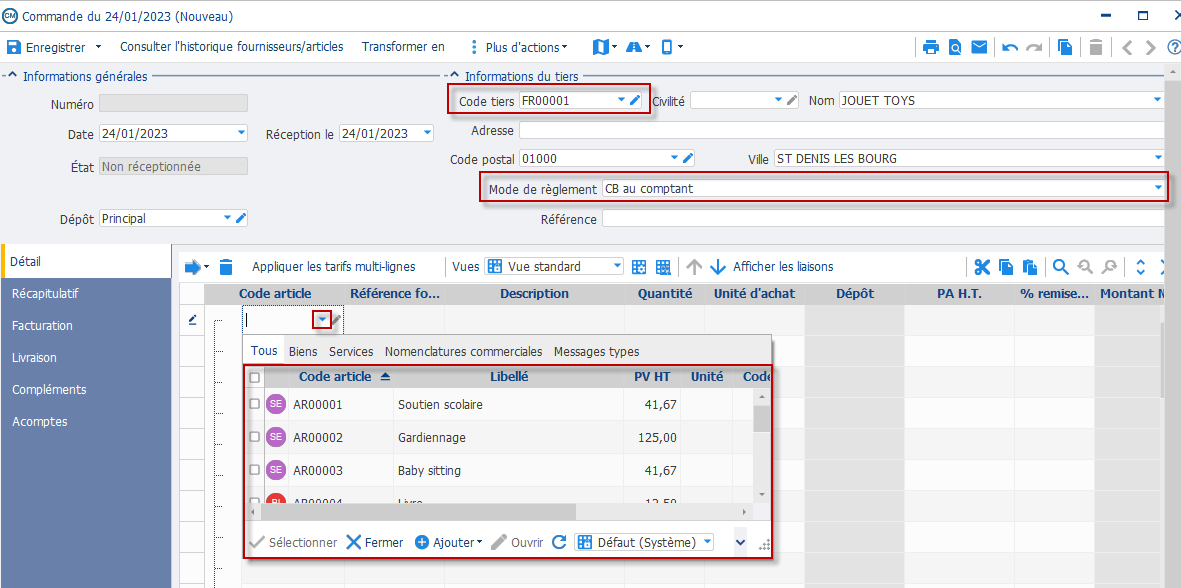Click the undo arrow icon
The width and height of the screenshot is (1181, 588).
point(1010,47)
